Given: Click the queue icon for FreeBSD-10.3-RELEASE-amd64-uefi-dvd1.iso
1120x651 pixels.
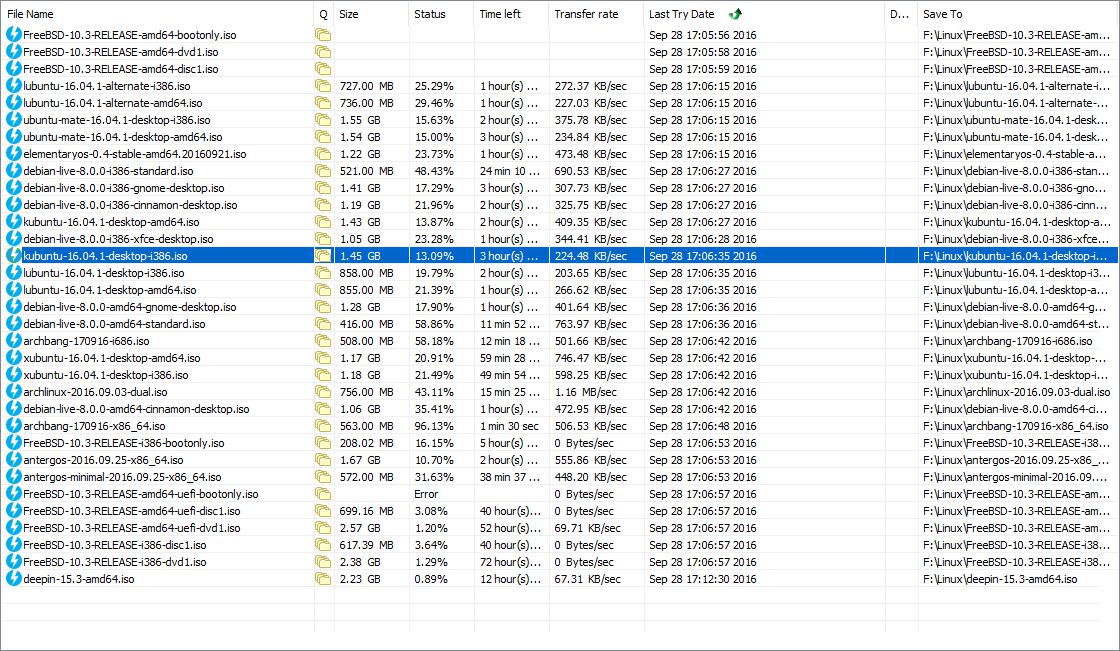Looking at the screenshot, I should pos(323,527).
